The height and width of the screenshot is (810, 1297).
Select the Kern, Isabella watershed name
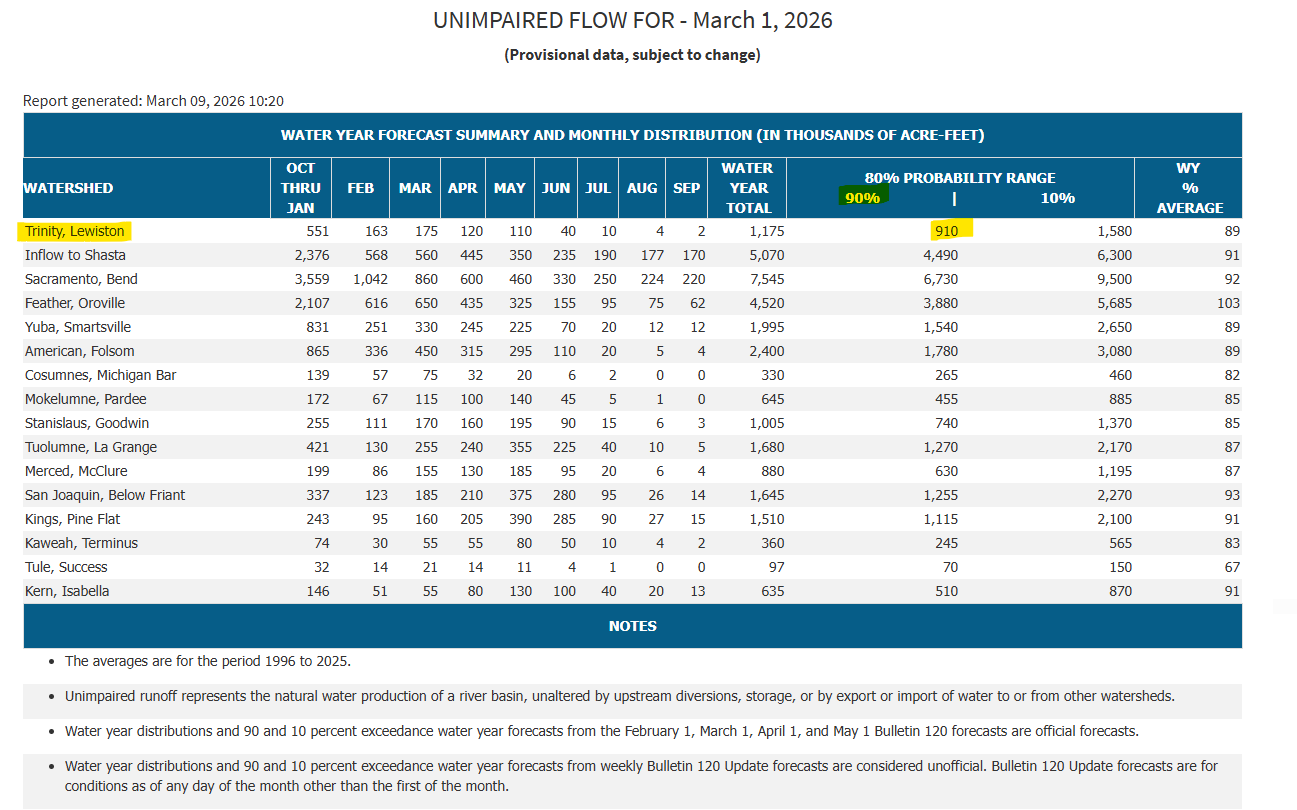(x=67, y=591)
